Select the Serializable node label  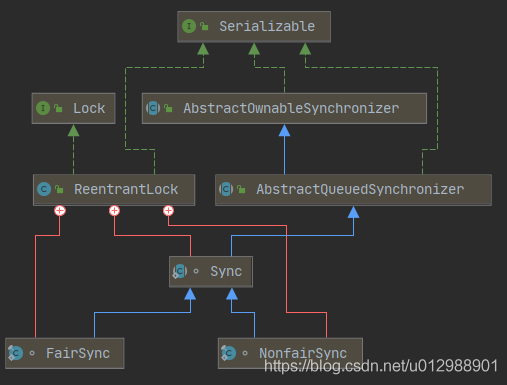[267, 26]
